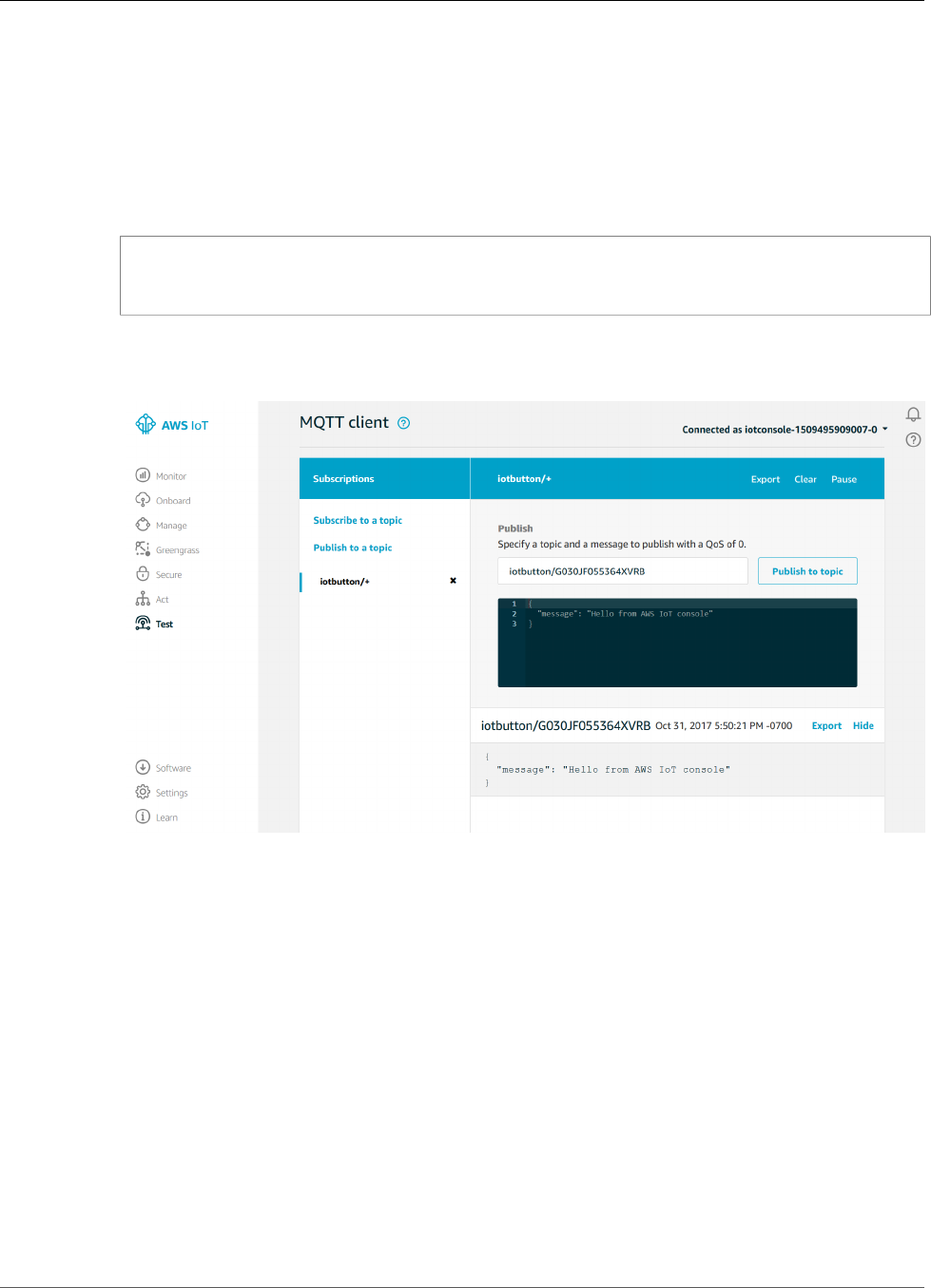This screenshot has width=931, height=1288.
Task: Remove the iotbutton/+ subscription with x
Action: (x=453, y=581)
